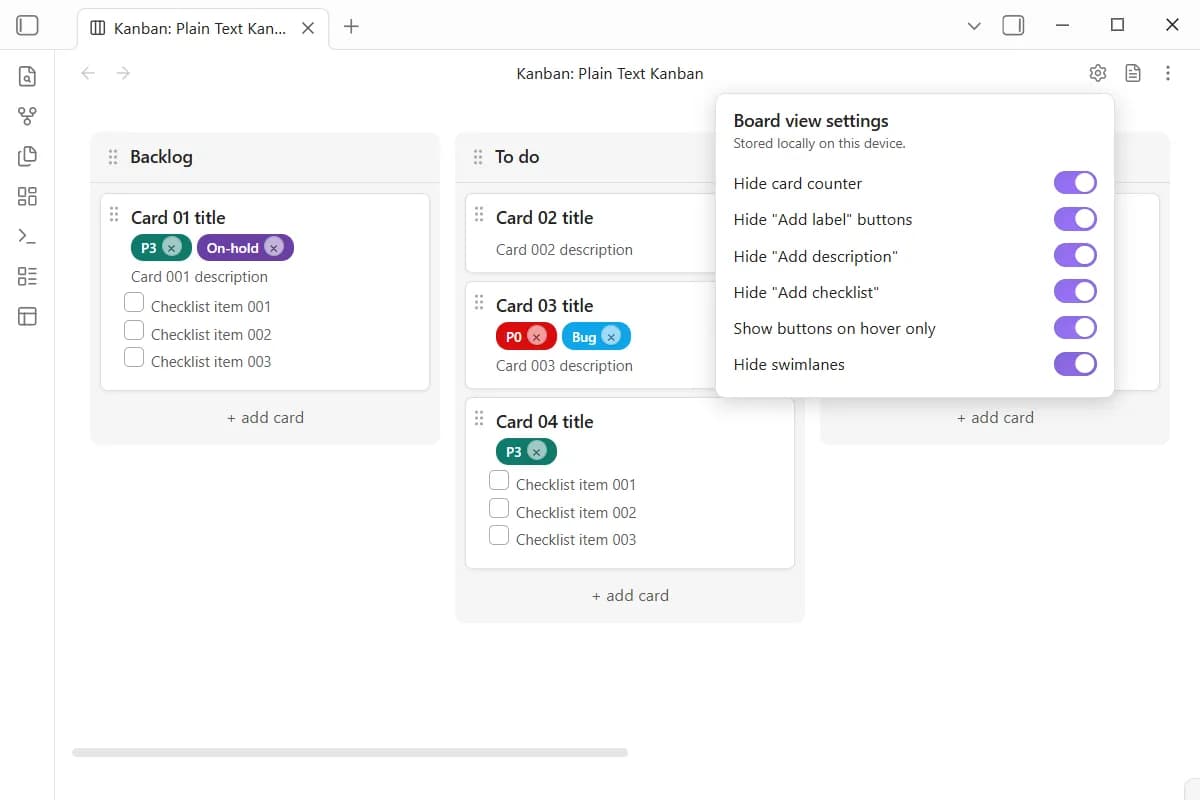Click the checklist/properties icon in ribbon
This screenshot has width=1200, height=800.
pyautogui.click(x=27, y=277)
